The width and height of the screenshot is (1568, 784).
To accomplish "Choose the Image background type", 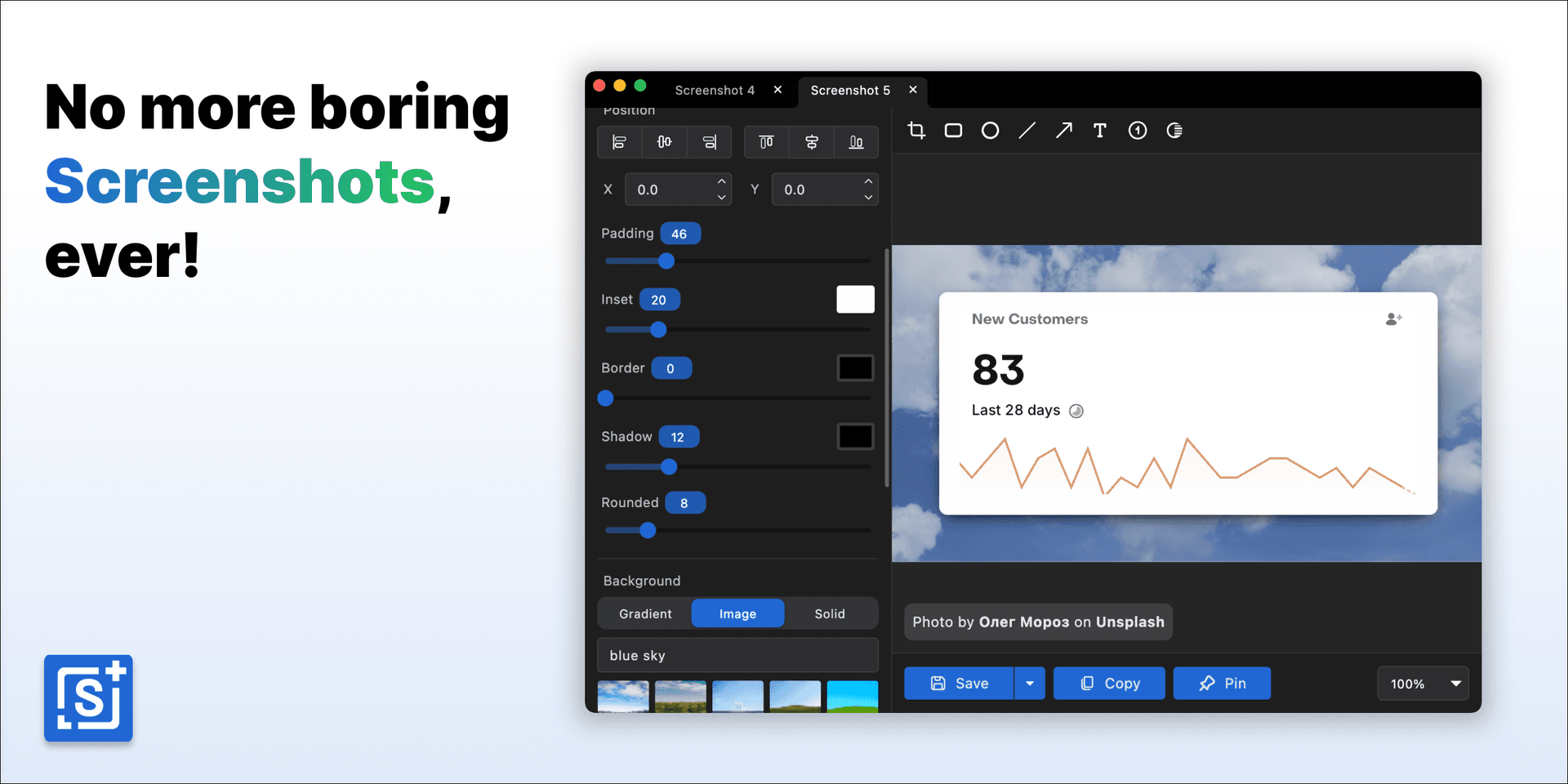I will (x=737, y=614).
